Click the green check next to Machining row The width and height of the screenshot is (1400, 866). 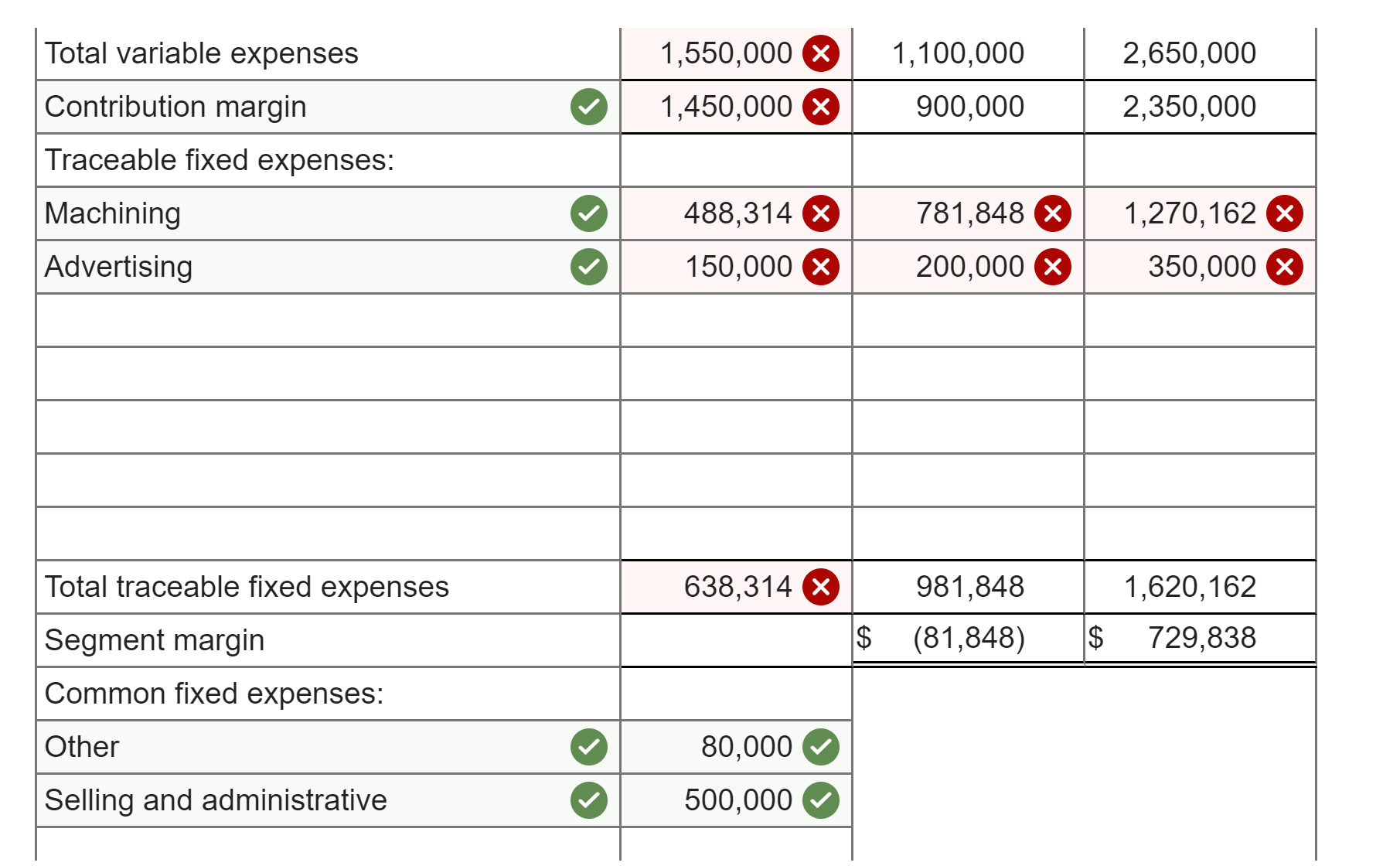(588, 213)
